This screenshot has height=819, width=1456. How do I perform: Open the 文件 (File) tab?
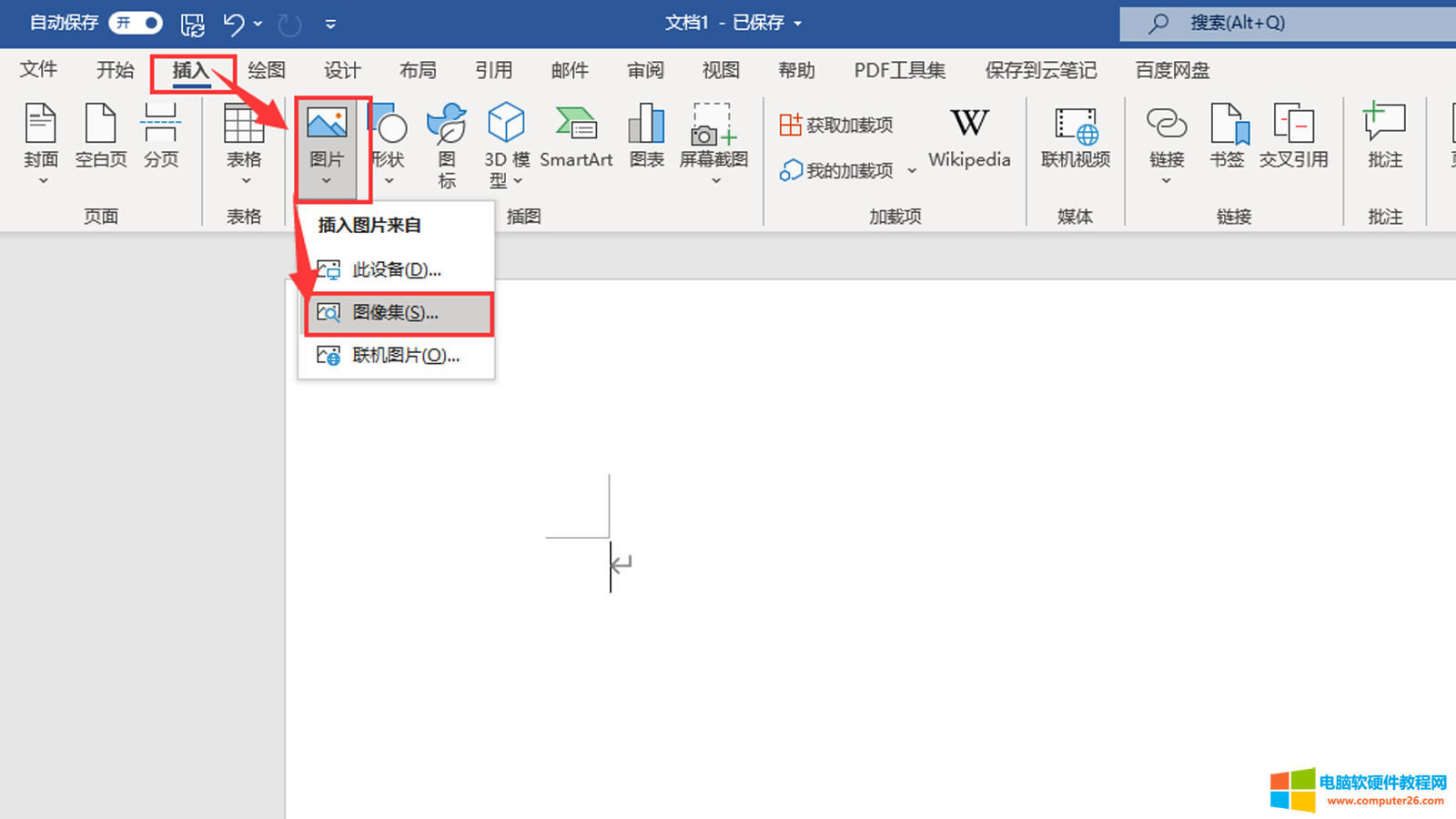(x=38, y=70)
